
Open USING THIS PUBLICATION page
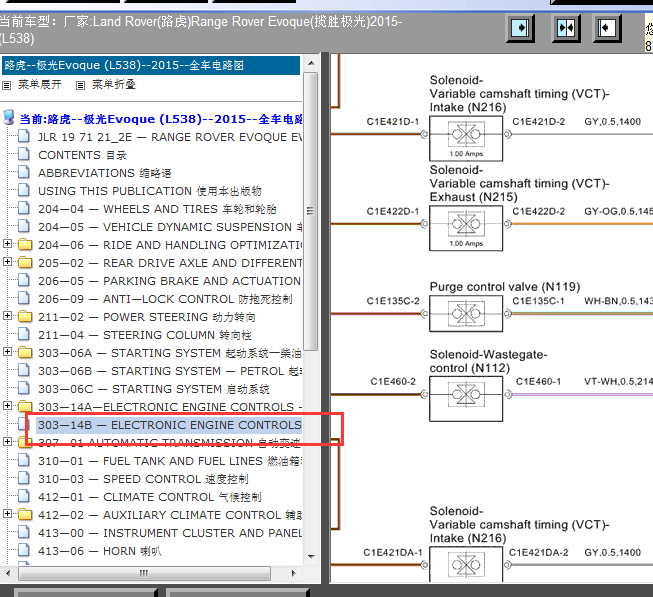click(x=150, y=191)
